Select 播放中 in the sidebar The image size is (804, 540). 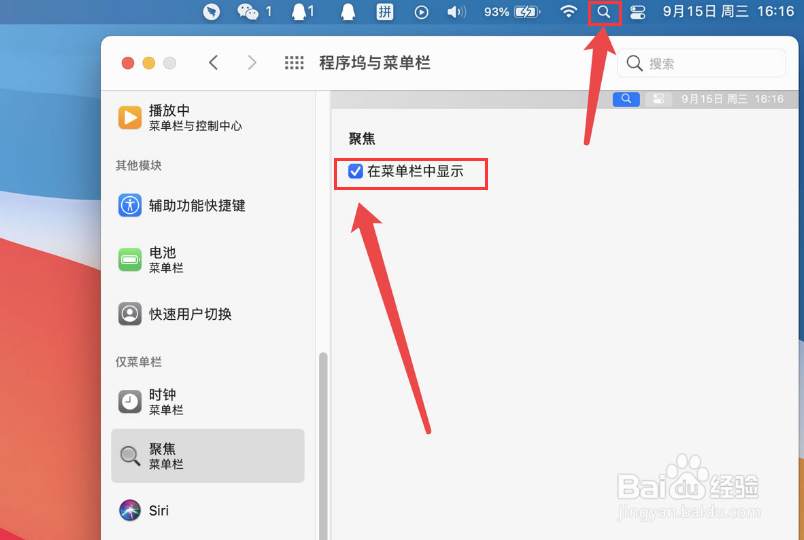point(208,117)
